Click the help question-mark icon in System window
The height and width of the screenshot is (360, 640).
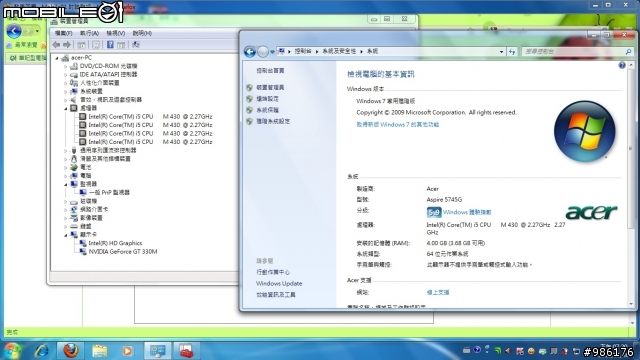622,65
